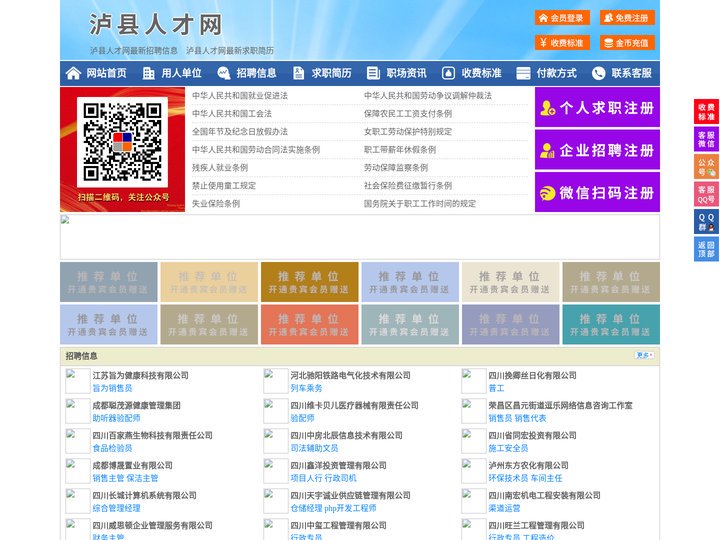Click the 金币充值 recharge button

click(627, 43)
